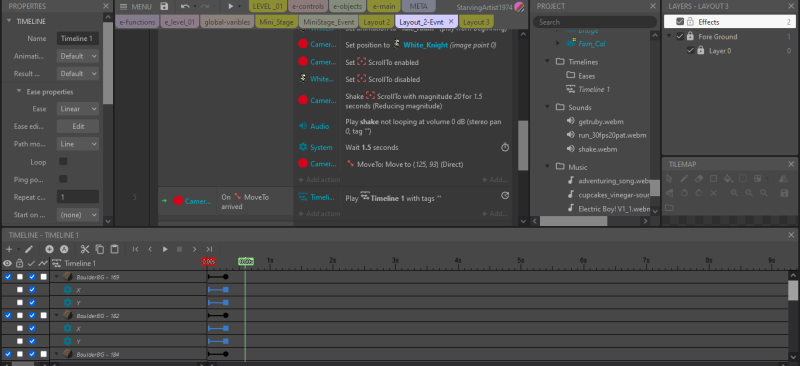This screenshot has width=800, height=366.
Task: Click the lock icon of the Fore Ground layer
Action: [x=690, y=37]
